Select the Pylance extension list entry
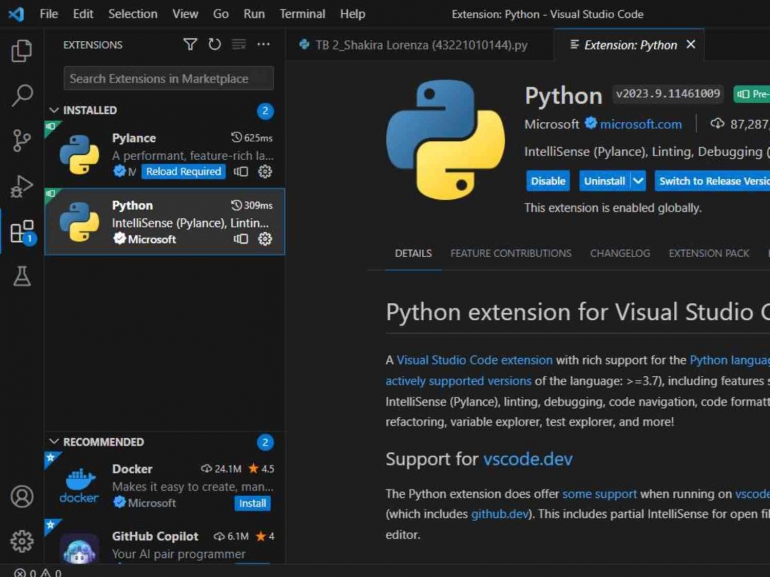This screenshot has height=577, width=770. (x=165, y=154)
